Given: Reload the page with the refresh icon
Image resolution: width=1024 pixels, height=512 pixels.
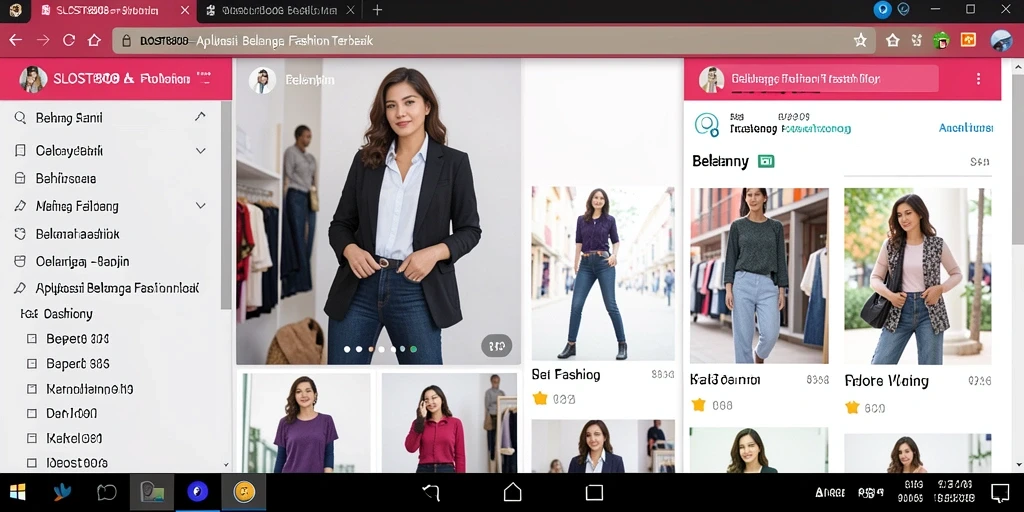Looking at the screenshot, I should (x=69, y=40).
